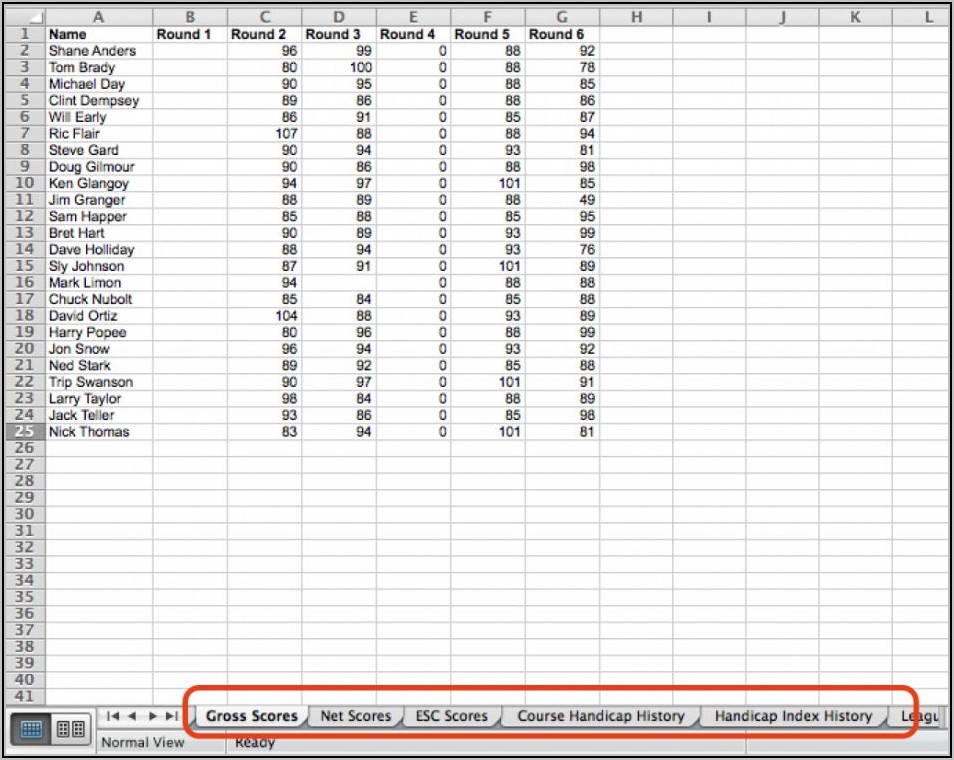Select the Jon Snow cell
The image size is (954, 760).
[x=99, y=349]
